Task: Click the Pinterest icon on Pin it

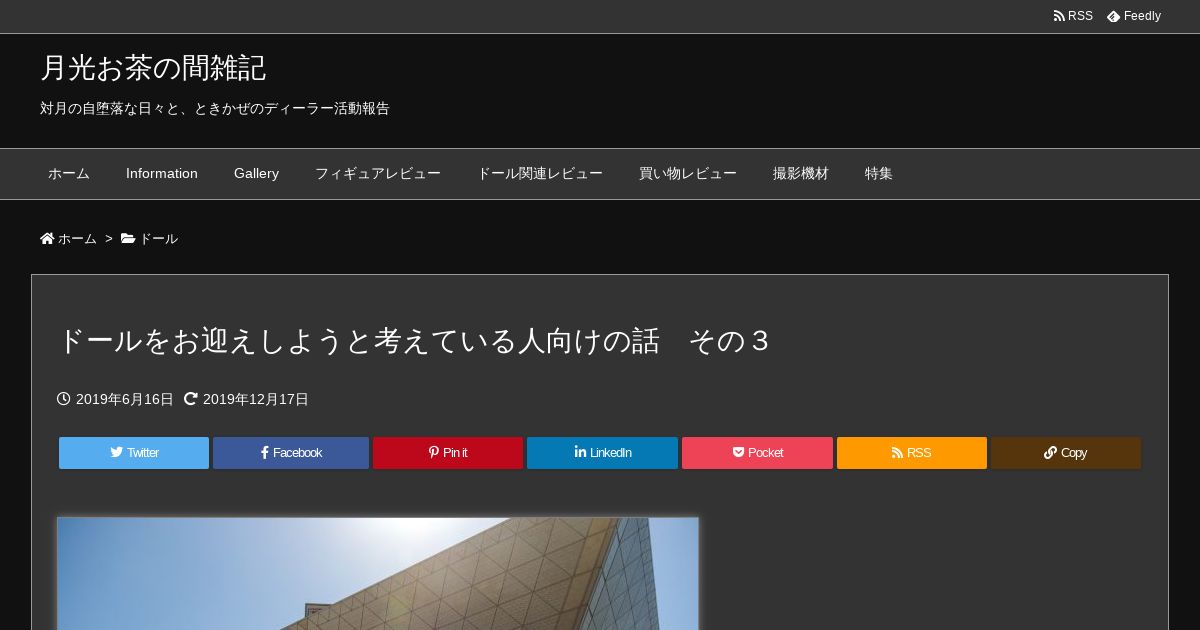Action: coord(434,452)
